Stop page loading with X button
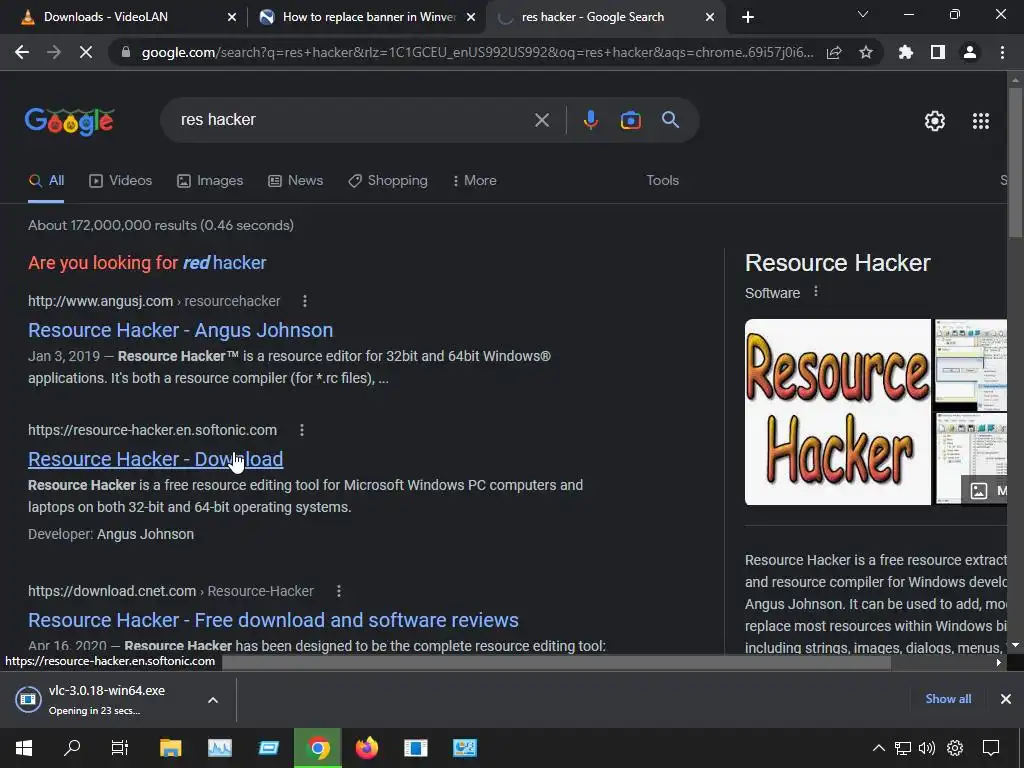1024x768 pixels. pyautogui.click(x=86, y=52)
